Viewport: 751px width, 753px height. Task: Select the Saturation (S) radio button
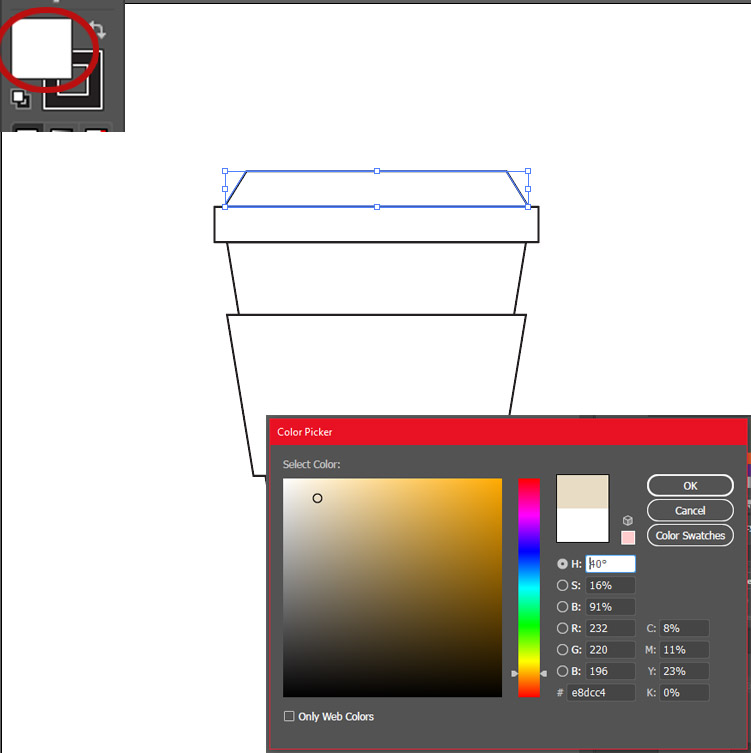coord(562,586)
